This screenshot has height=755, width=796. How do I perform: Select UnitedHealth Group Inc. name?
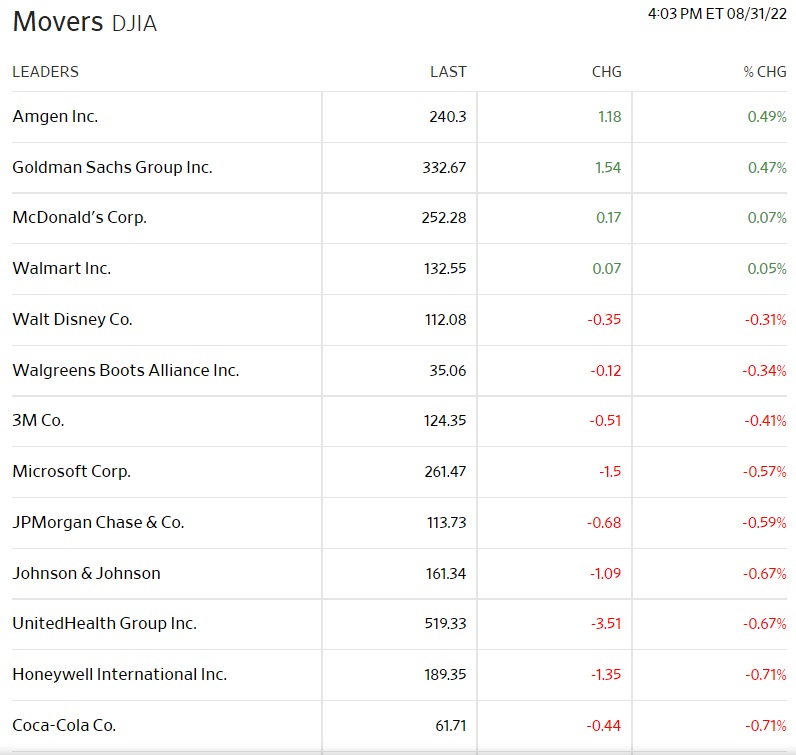pyautogui.click(x=104, y=623)
